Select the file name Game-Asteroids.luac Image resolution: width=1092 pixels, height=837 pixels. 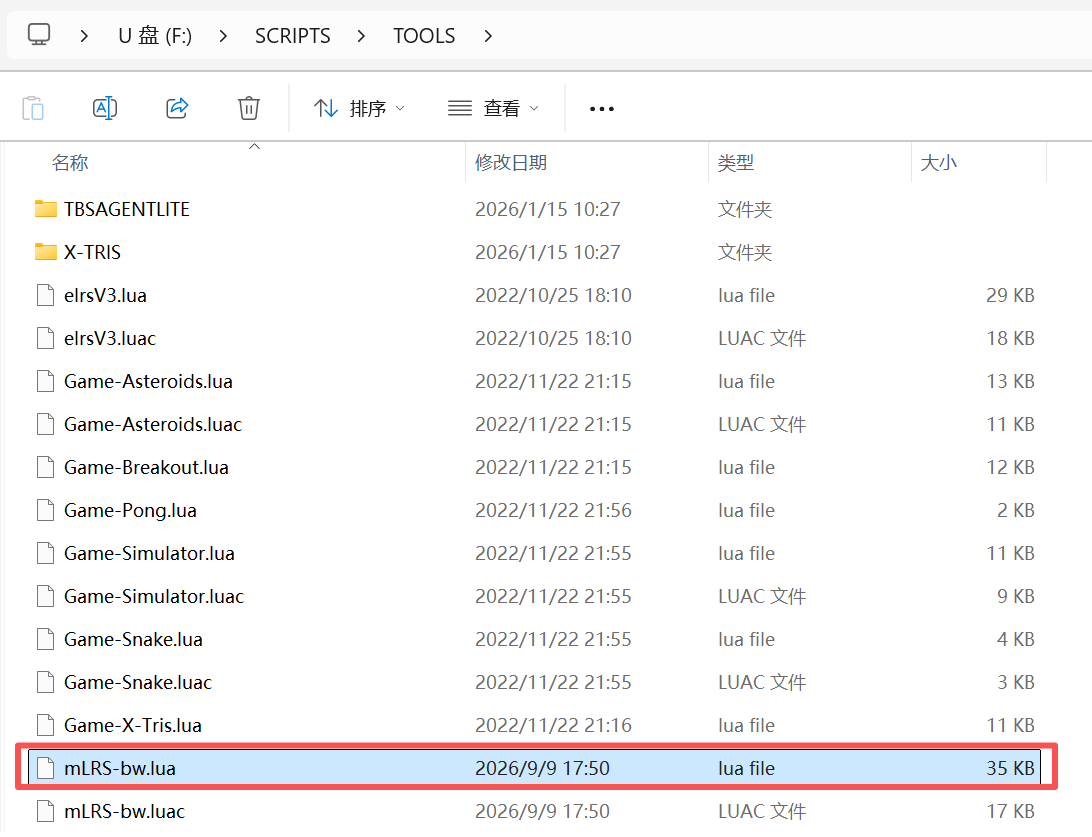pos(153,425)
